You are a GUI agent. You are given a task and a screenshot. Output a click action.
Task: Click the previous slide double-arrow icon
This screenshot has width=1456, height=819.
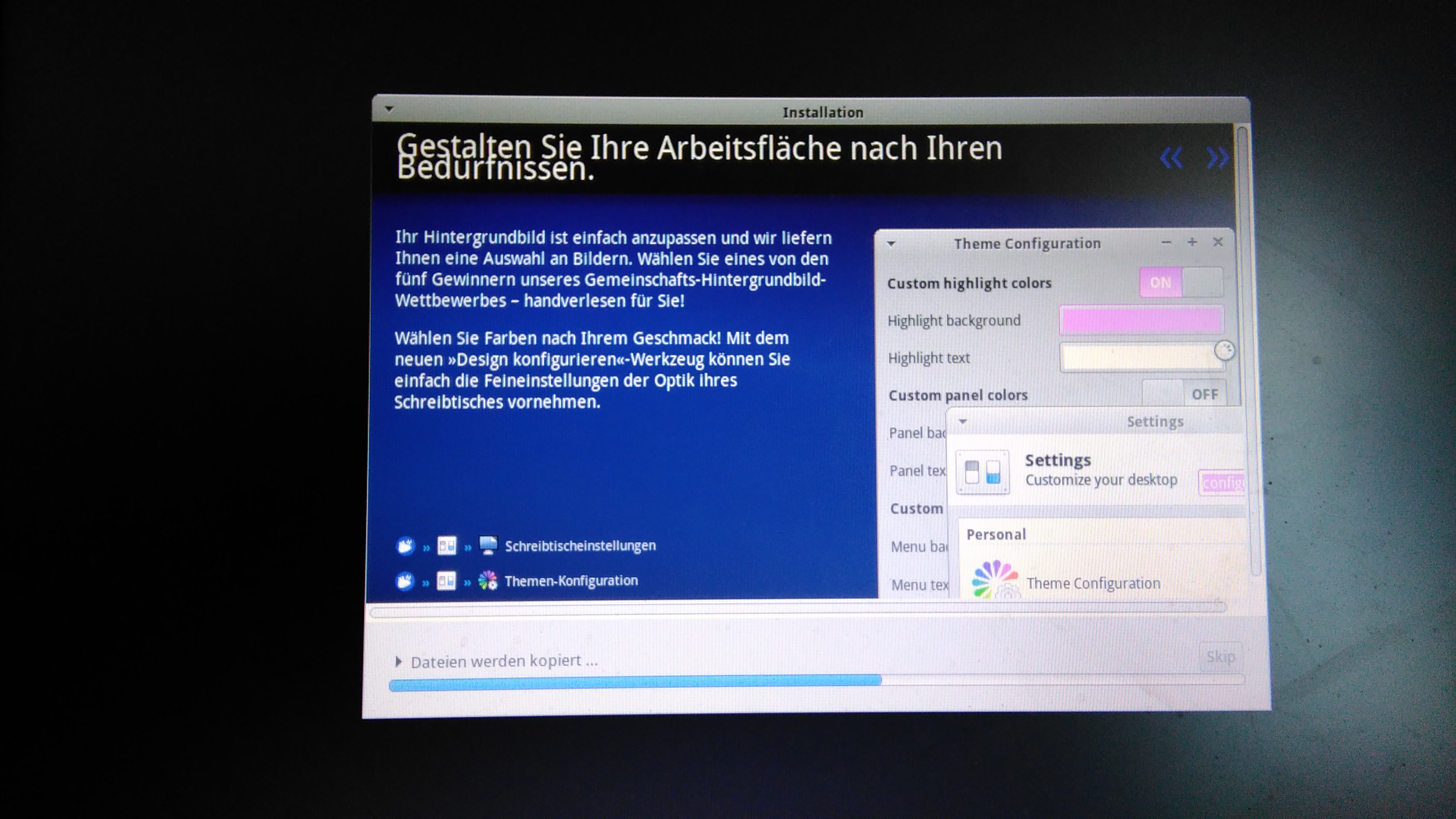coord(1171,158)
